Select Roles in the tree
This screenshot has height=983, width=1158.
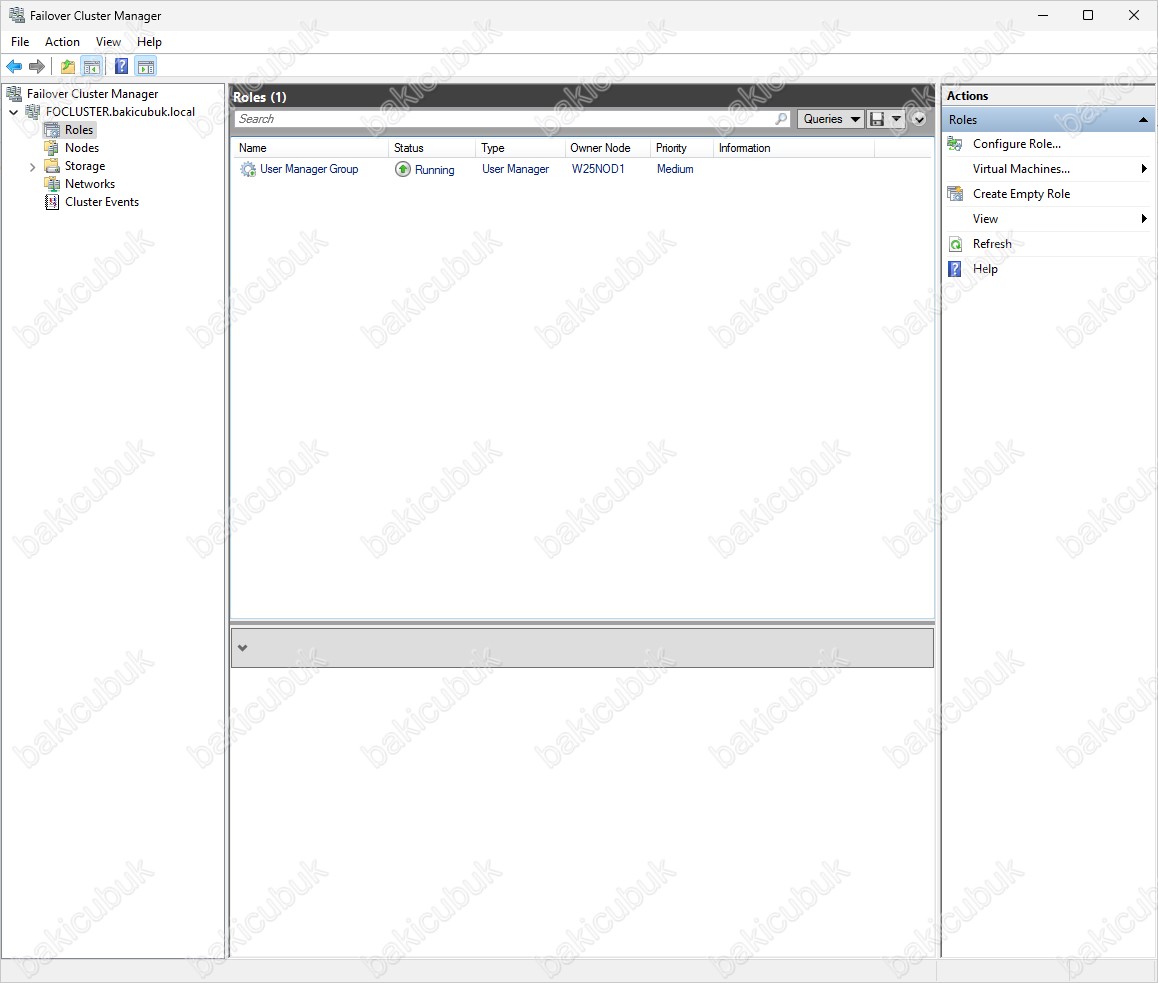click(79, 129)
